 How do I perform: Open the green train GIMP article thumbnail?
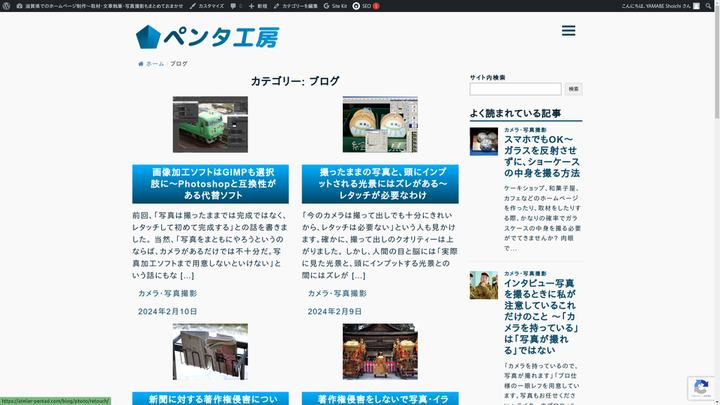(210, 124)
